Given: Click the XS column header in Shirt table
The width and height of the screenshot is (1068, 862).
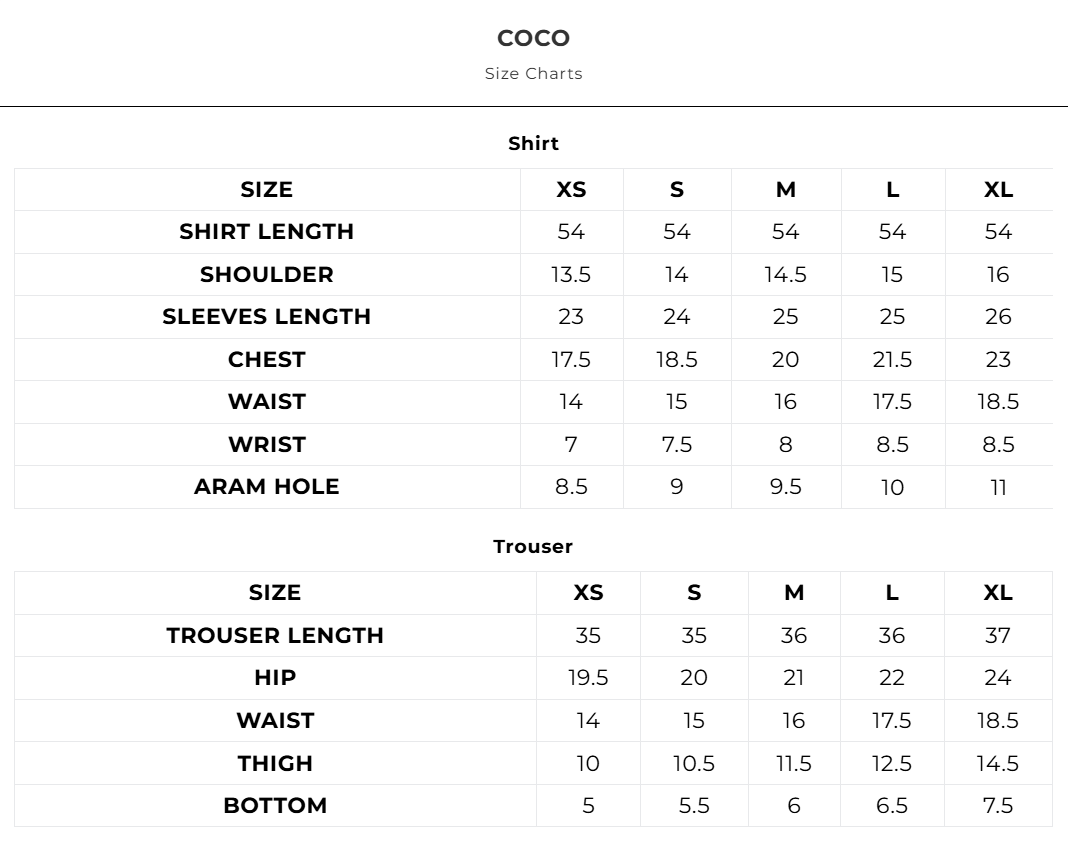Looking at the screenshot, I should 571,189.
